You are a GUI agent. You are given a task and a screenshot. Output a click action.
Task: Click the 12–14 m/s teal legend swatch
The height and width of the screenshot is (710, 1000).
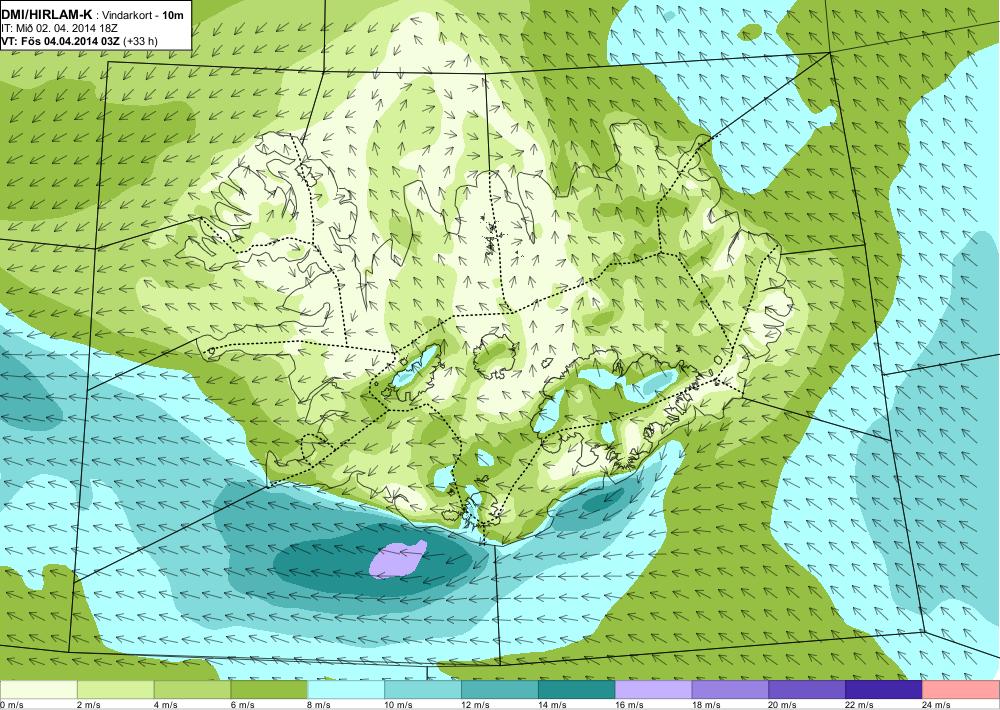pos(499,690)
